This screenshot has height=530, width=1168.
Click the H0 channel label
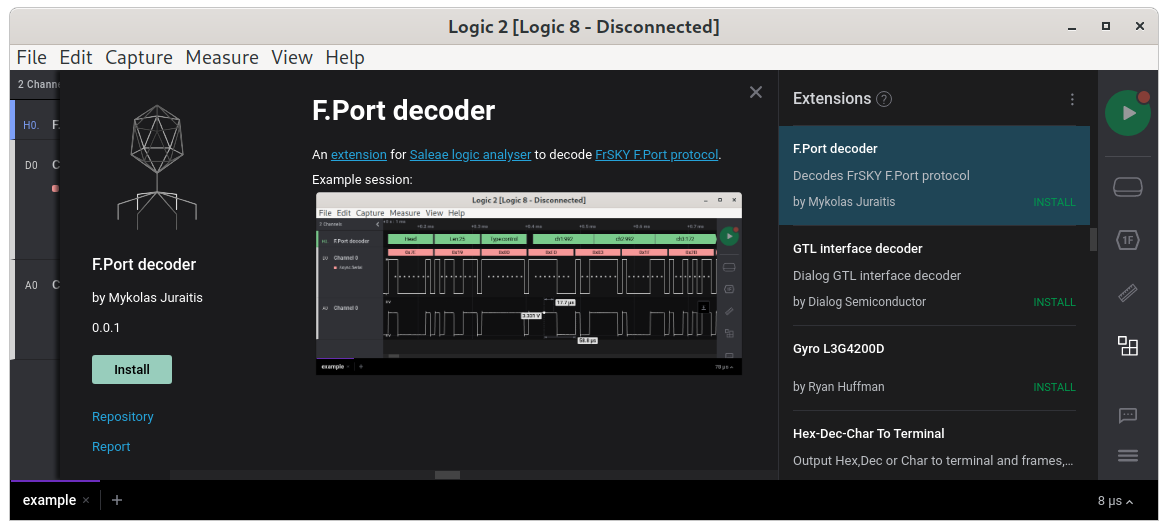click(x=31, y=125)
